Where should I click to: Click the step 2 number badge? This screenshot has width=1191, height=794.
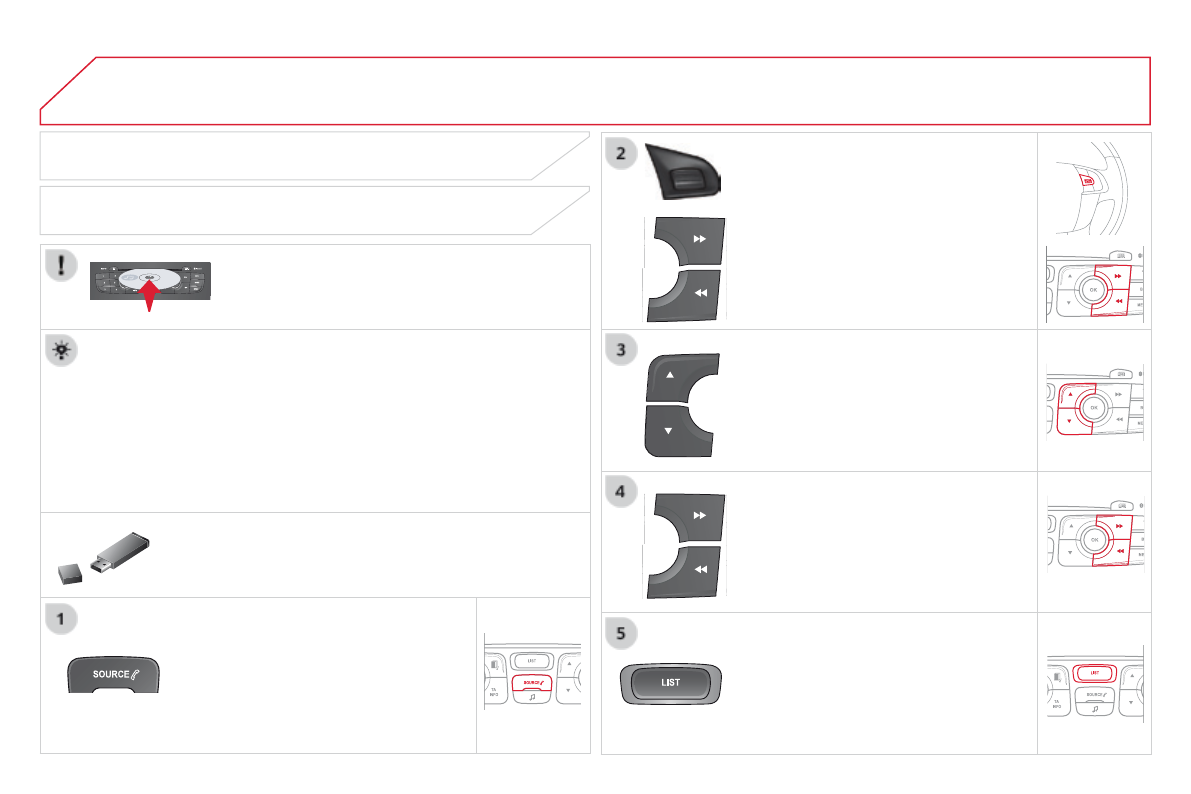(622, 154)
